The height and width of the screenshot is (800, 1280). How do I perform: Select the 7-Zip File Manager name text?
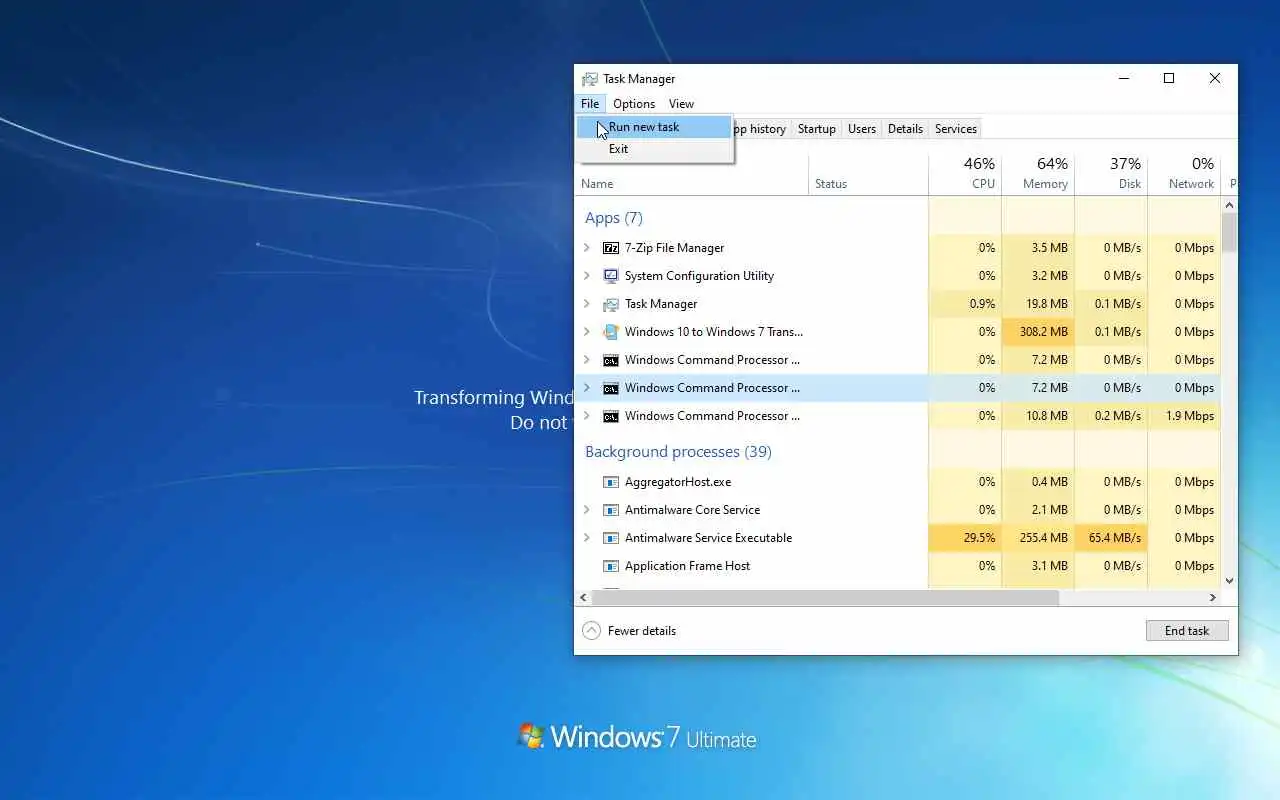[x=674, y=248]
